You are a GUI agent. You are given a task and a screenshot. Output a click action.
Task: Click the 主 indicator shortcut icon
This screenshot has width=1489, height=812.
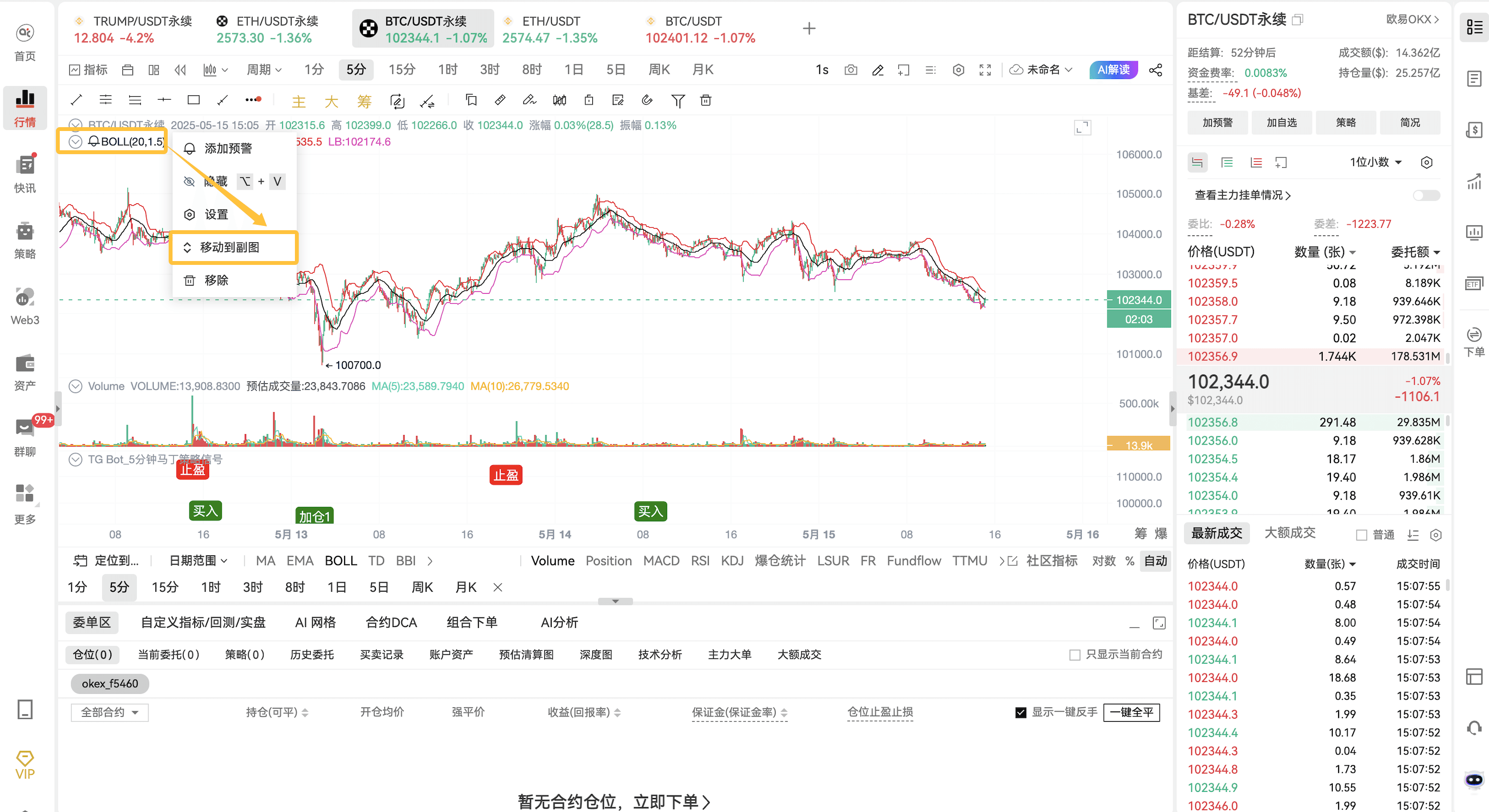point(298,102)
